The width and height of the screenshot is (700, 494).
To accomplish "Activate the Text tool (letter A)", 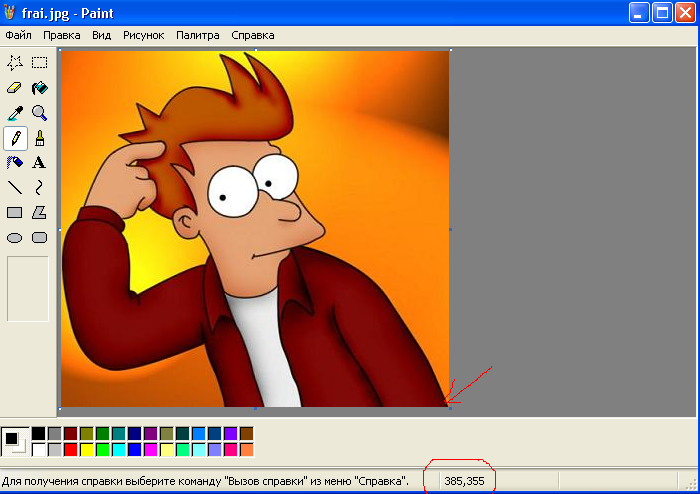I will 40,162.
